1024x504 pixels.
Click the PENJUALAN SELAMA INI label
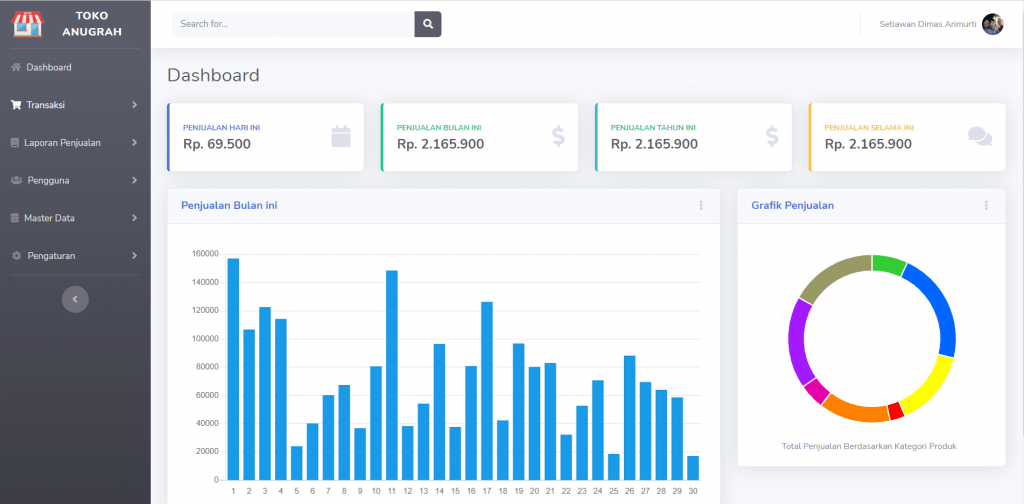tap(869, 128)
